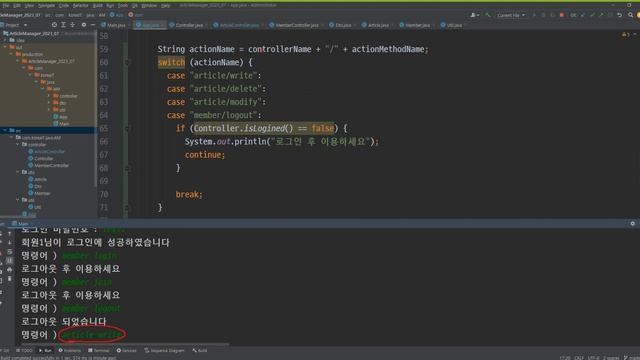This screenshot has height=360, width=640.
Task: Open the Services tool window
Action: pos(127,351)
